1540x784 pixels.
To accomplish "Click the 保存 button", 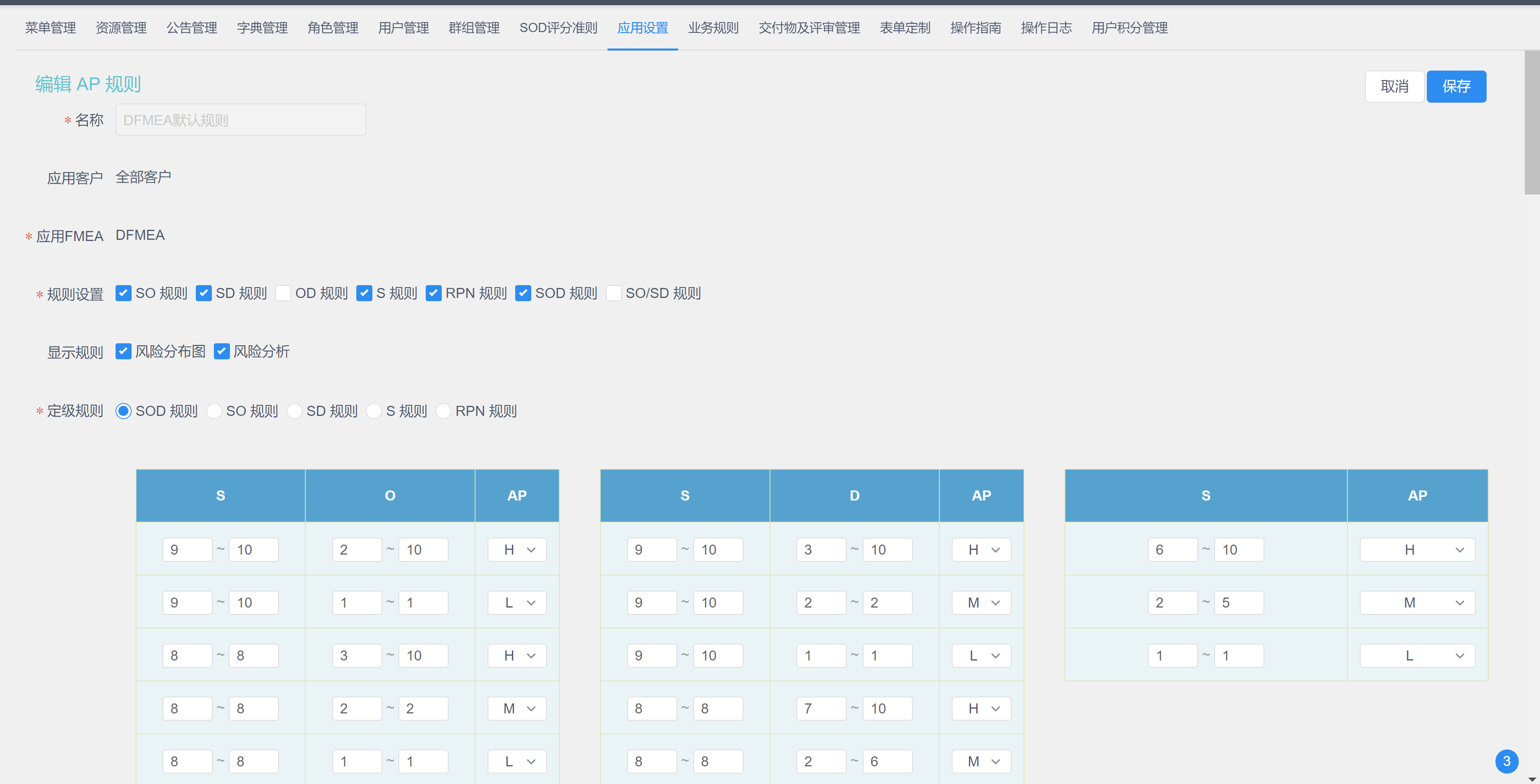I will [1456, 87].
